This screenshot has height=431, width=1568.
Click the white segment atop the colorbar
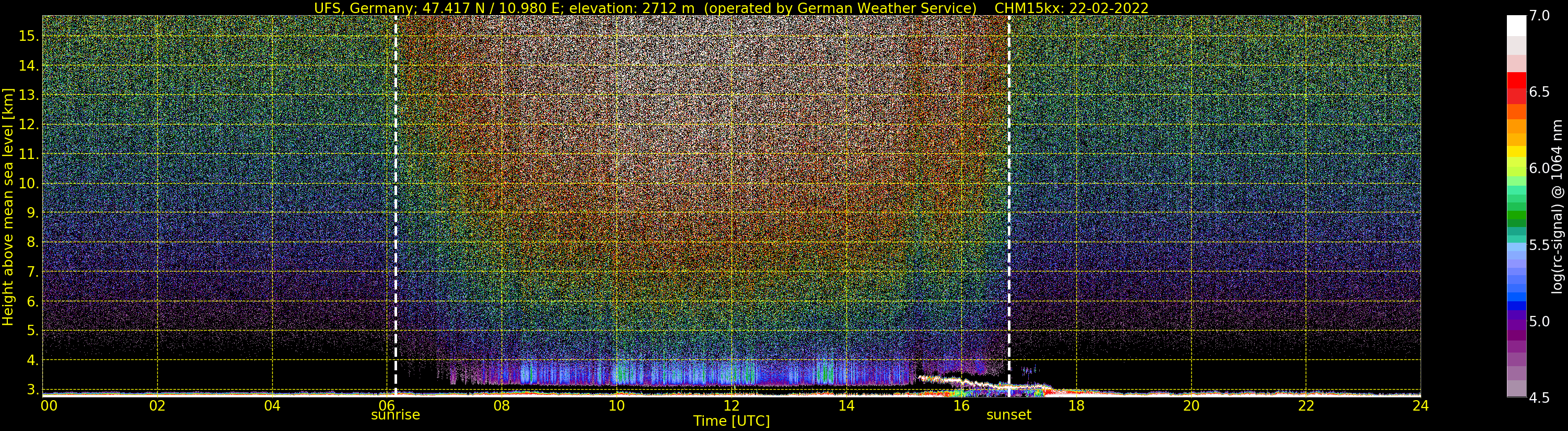click(x=1516, y=26)
